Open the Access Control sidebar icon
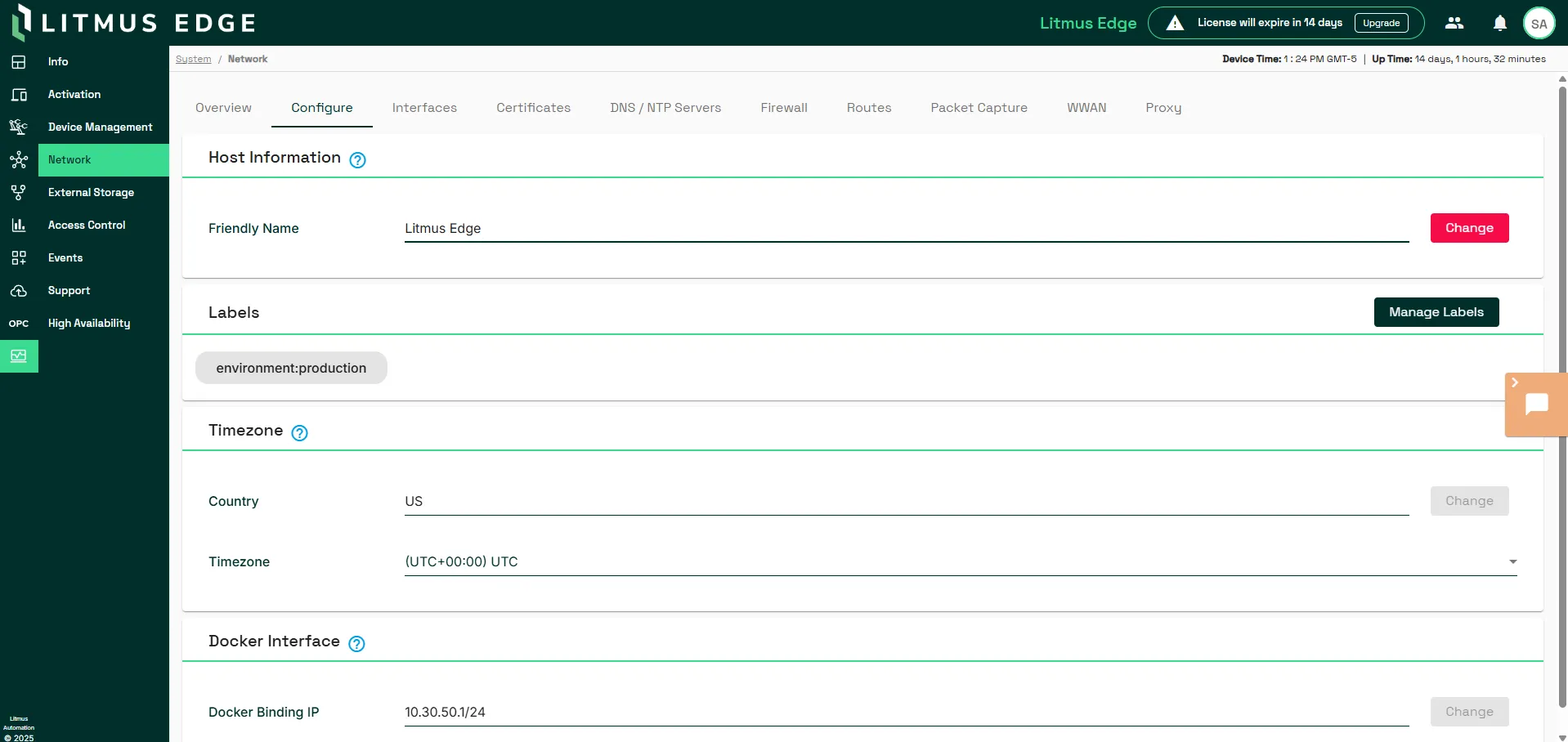 pos(19,226)
